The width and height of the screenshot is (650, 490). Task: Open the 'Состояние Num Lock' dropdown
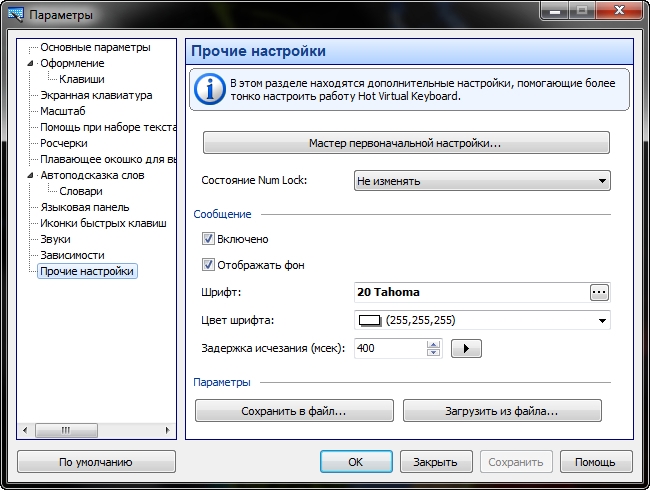point(482,181)
